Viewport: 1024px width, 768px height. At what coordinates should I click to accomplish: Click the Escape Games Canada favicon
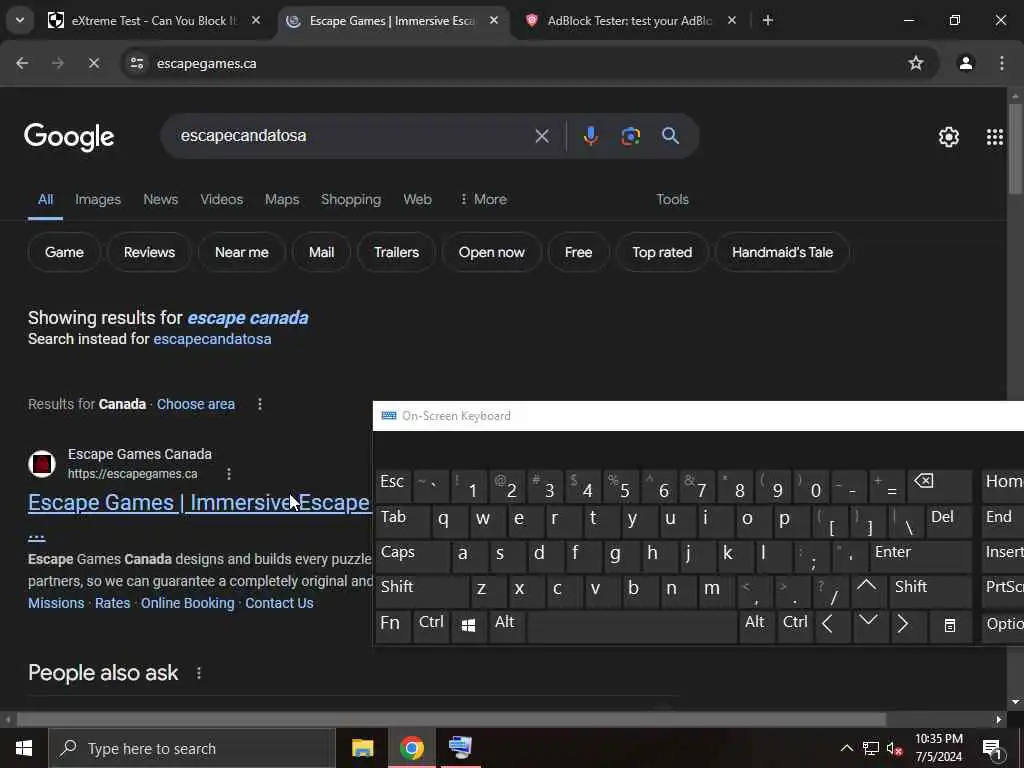tap(42, 464)
